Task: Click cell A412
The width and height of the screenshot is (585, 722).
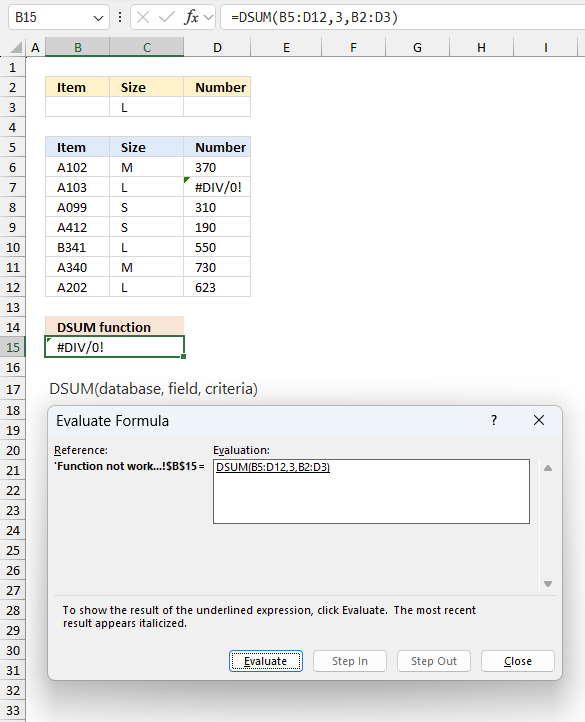Action: (x=77, y=227)
